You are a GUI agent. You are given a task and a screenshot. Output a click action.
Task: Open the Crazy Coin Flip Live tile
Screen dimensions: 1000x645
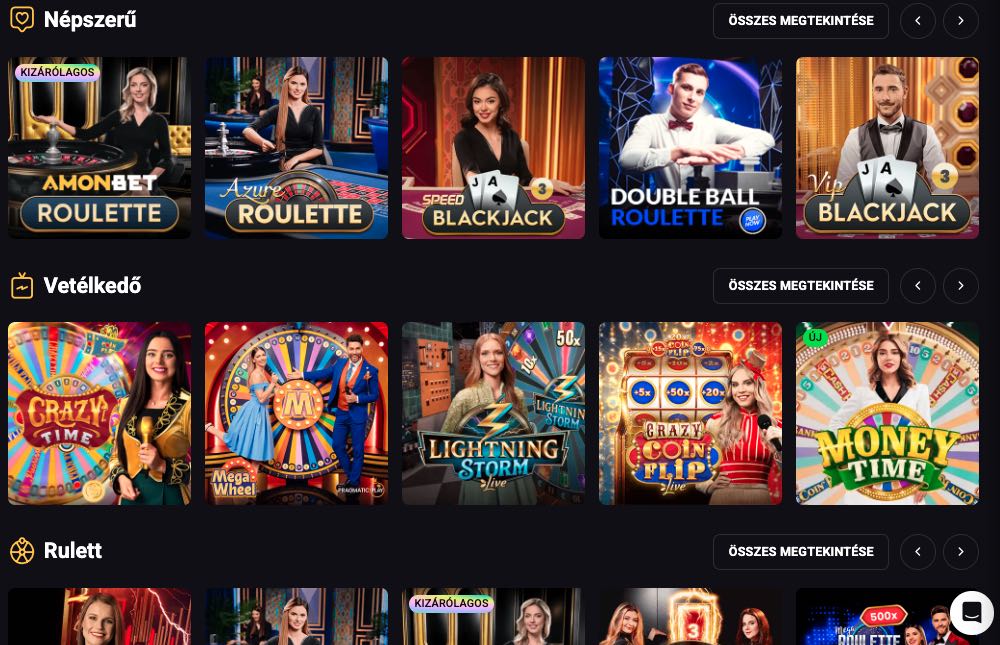point(690,413)
